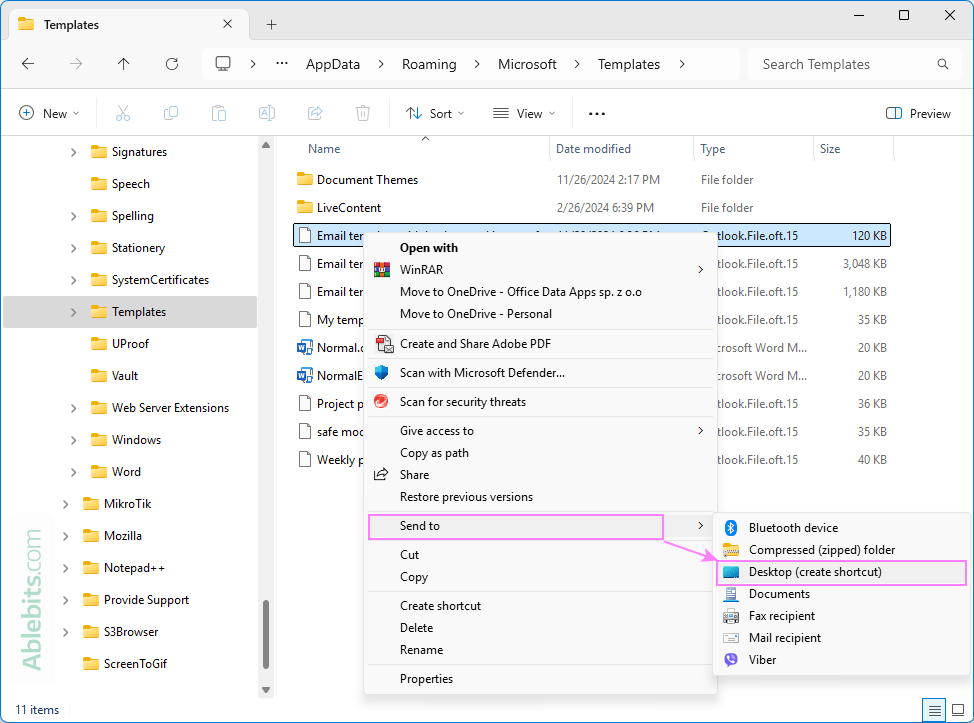The width and height of the screenshot is (974, 723).
Task: Show hidden path with ellipsis in address bar
Action: (x=282, y=64)
